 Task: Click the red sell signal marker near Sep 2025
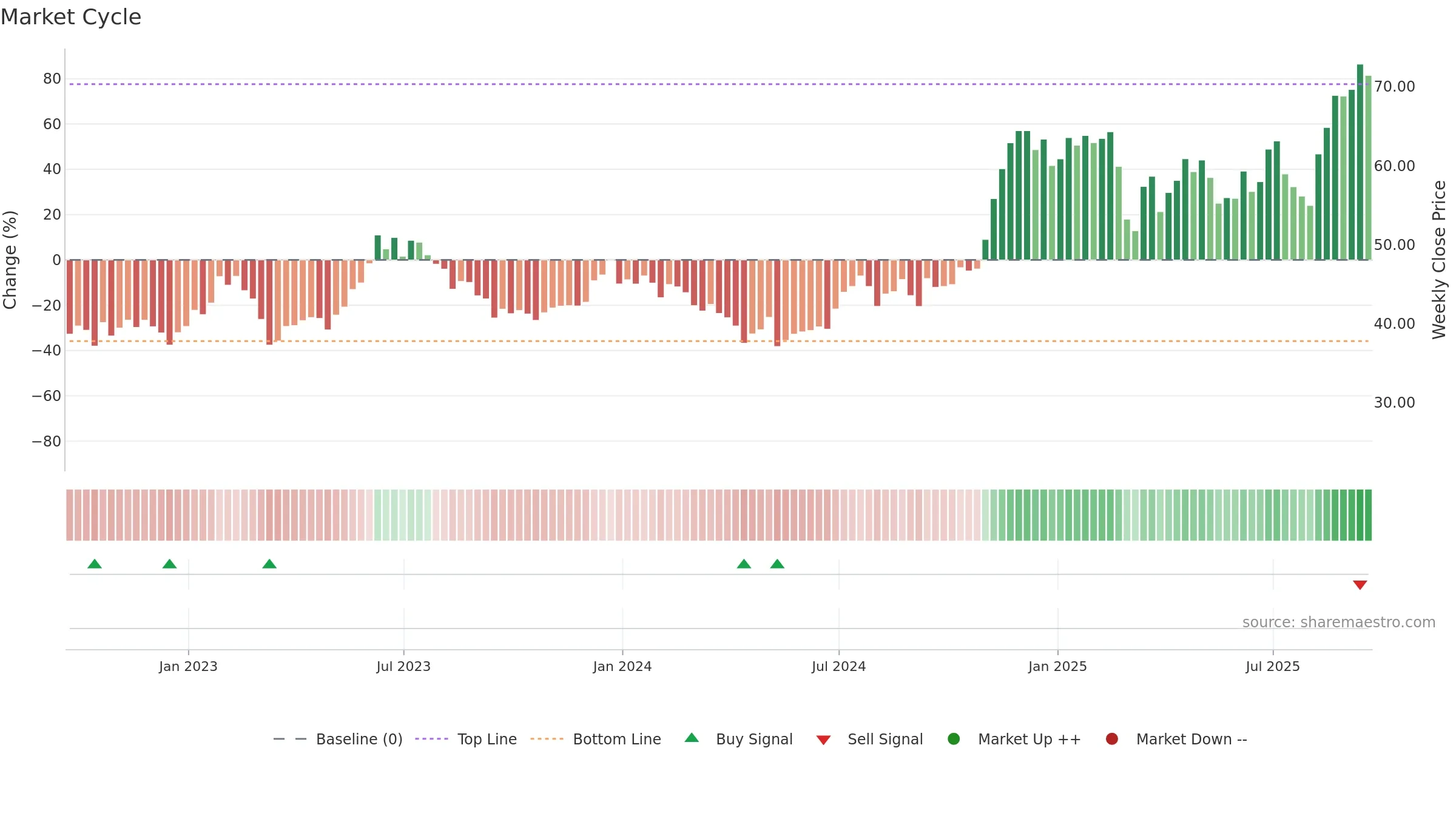pos(1360,585)
